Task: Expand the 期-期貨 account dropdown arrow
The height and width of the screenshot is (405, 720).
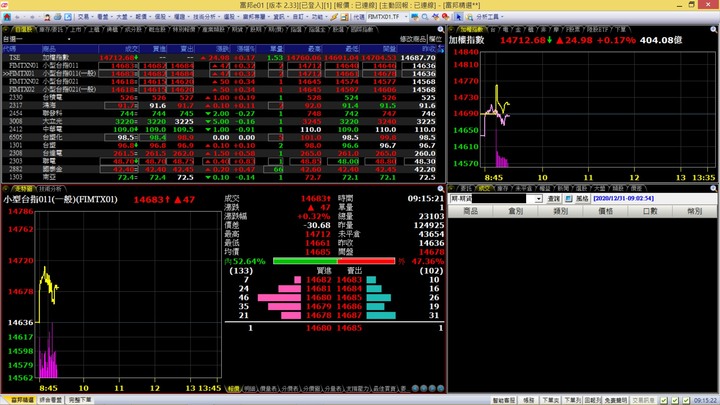Action: pos(538,199)
